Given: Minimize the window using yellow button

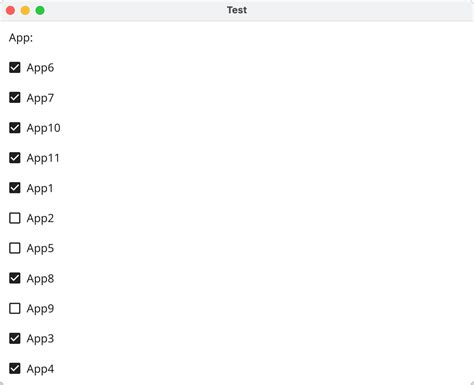Looking at the screenshot, I should click(25, 11).
